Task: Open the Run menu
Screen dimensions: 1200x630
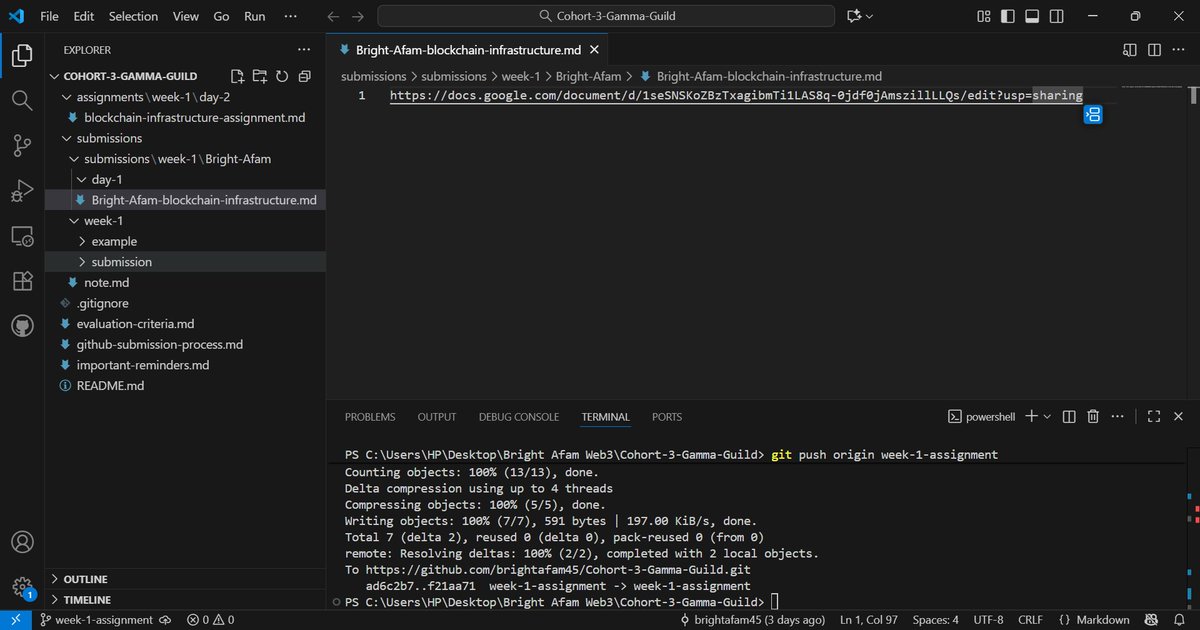Action: point(255,16)
